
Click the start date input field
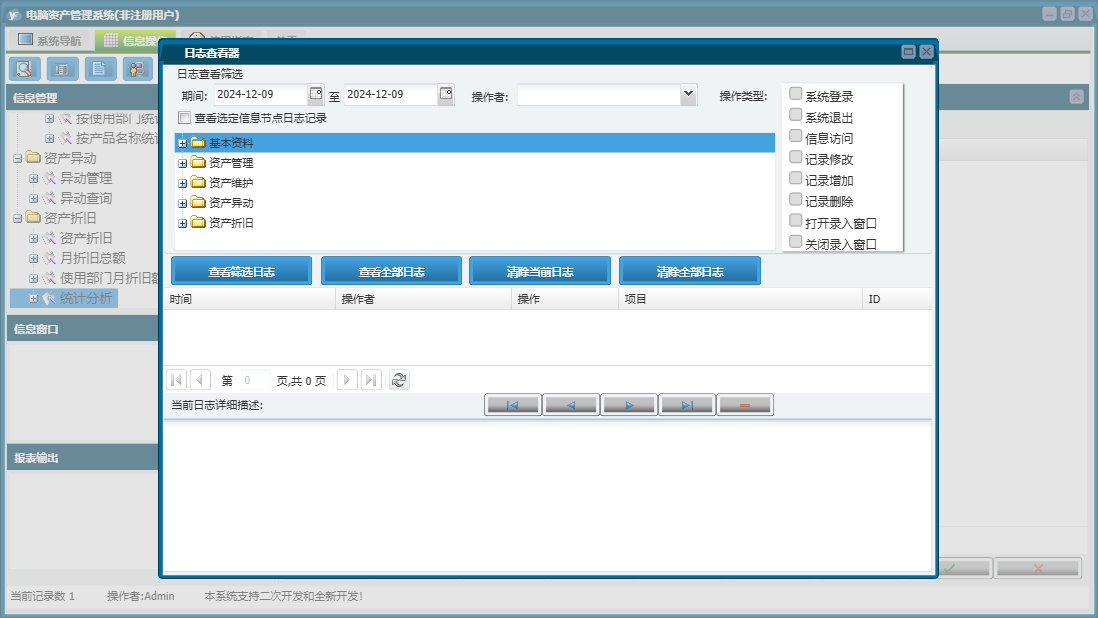pyautogui.click(x=260, y=94)
